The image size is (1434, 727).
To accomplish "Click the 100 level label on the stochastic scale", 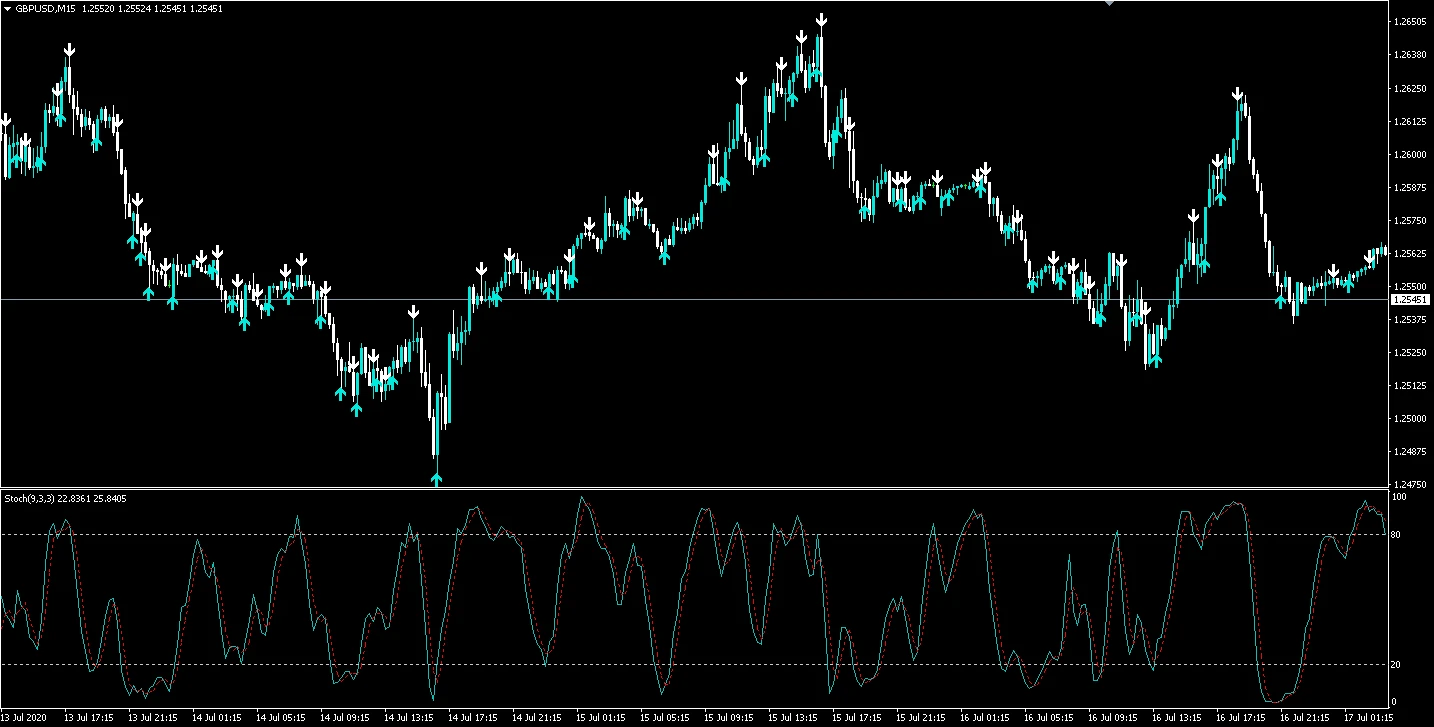I will [x=1398, y=497].
